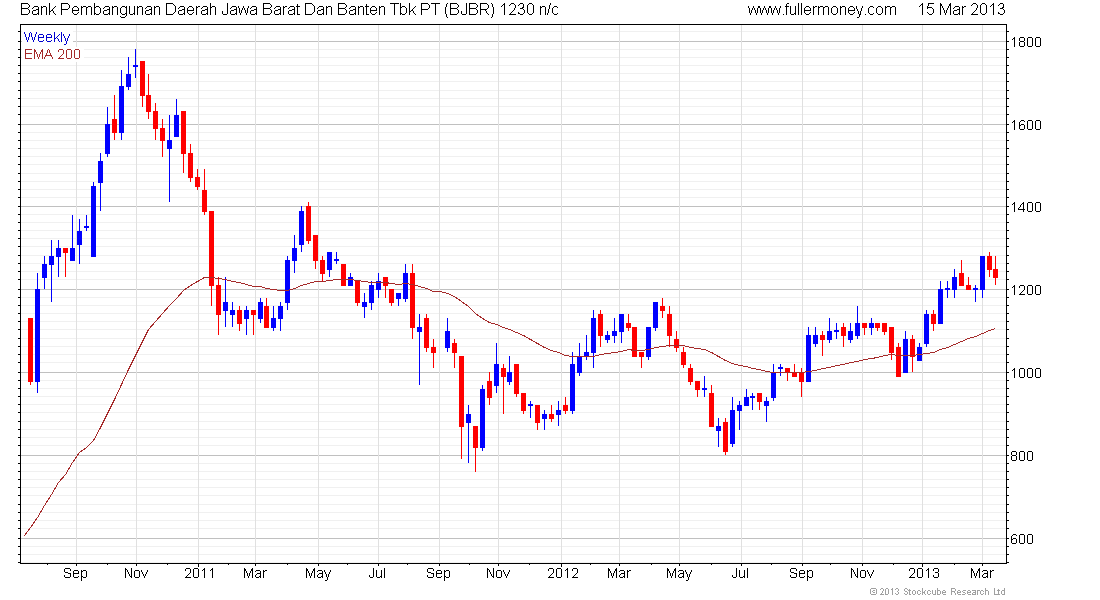Screen dimensions: 1100x600
Task: Click the 1600 price axis label
Action: tap(1026, 125)
